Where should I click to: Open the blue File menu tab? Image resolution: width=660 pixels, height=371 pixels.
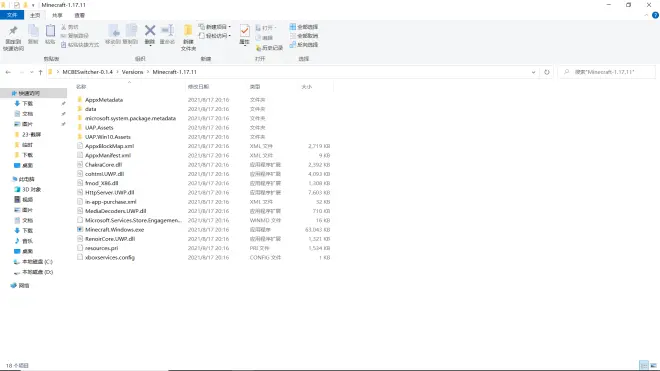[x=12, y=15]
